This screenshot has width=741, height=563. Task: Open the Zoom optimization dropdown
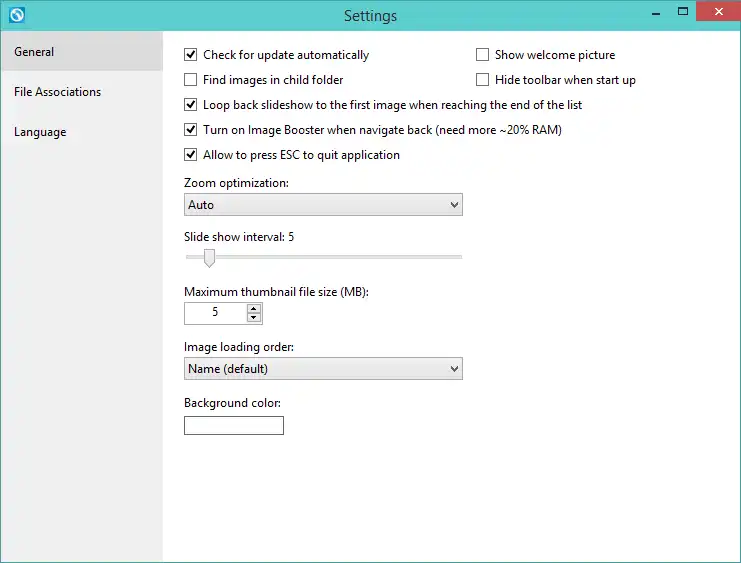[323, 205]
